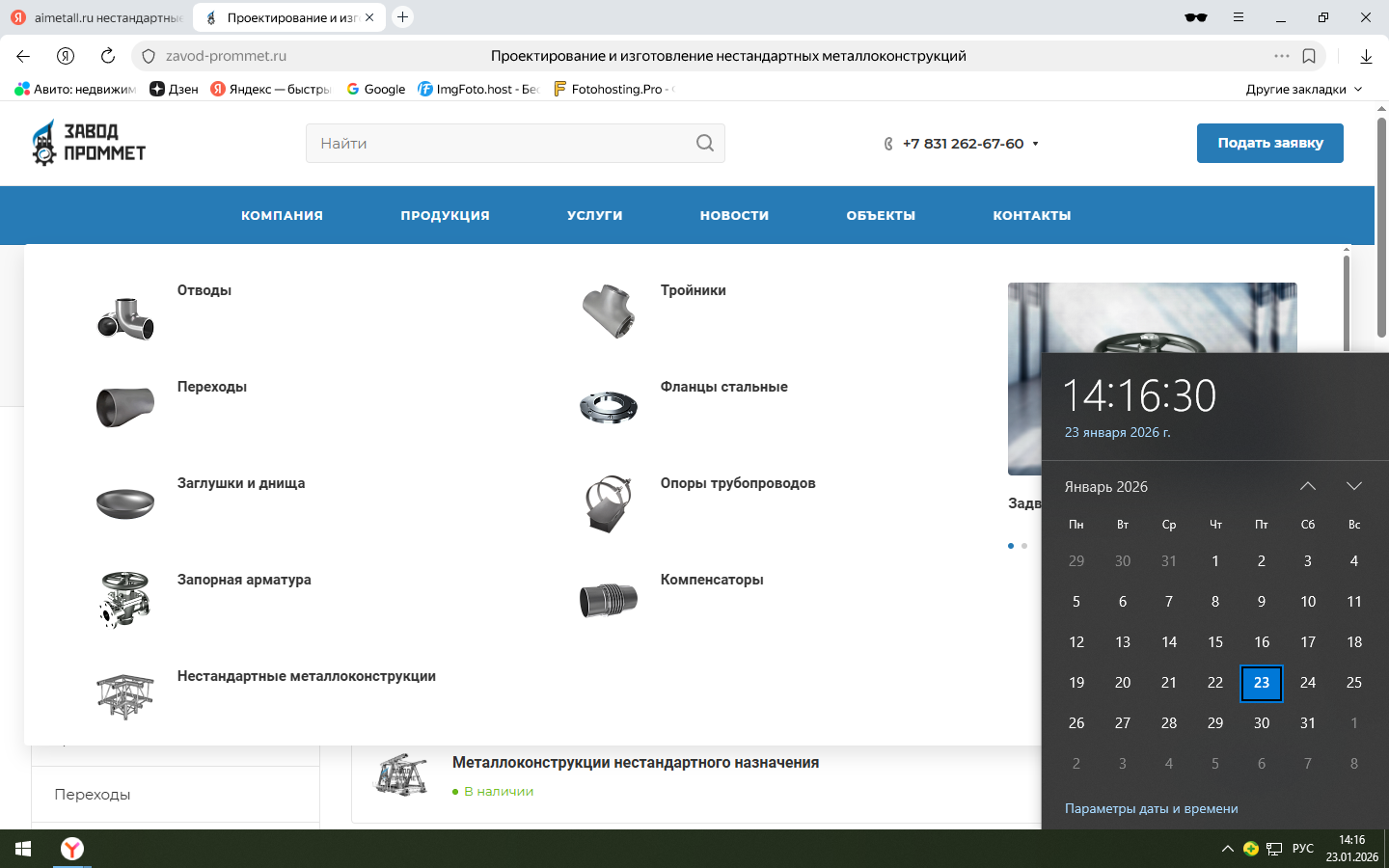Click the Фланцы стальные flange image
The height and width of the screenshot is (868, 1389).
(609, 408)
